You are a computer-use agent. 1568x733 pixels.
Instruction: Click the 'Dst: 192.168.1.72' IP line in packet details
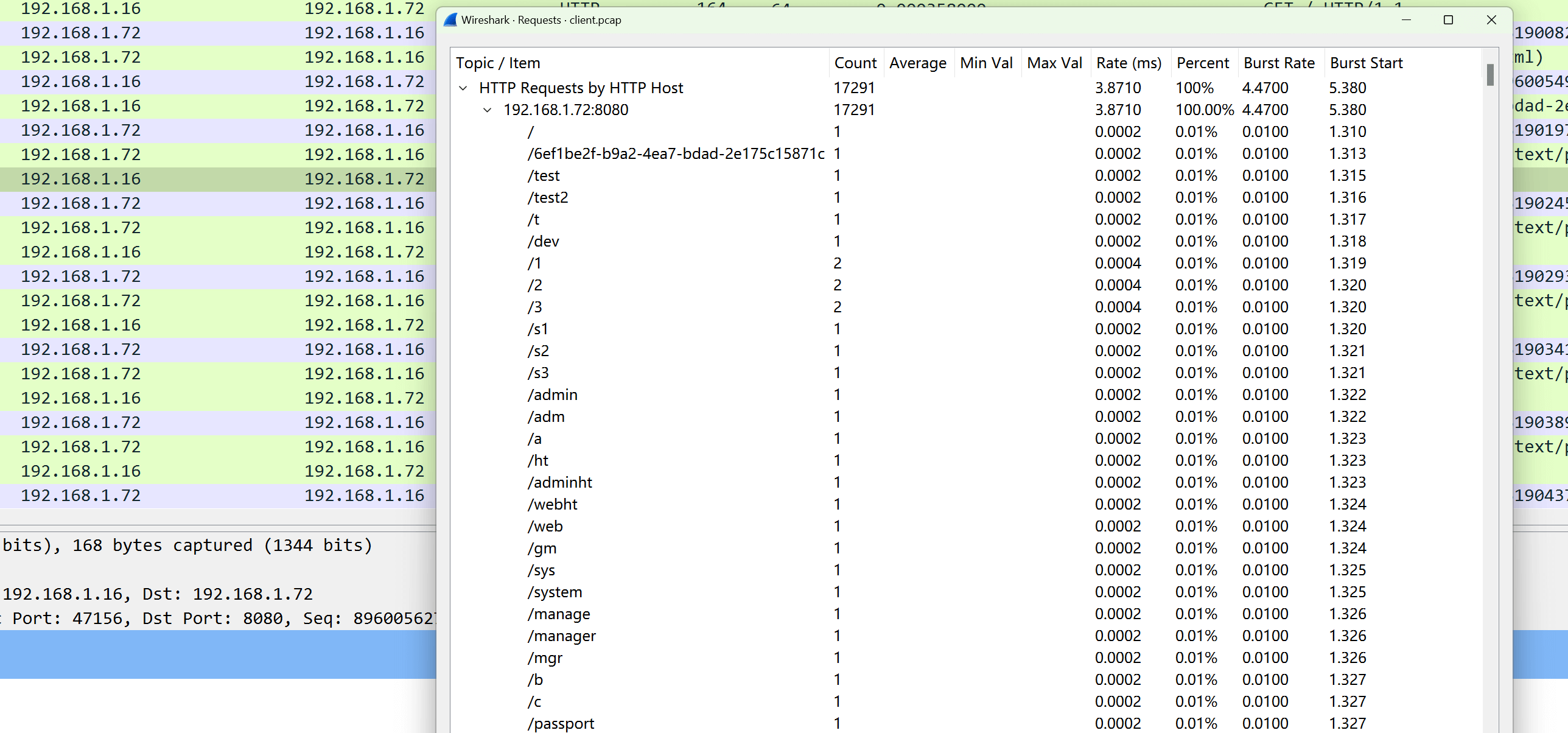click(228, 594)
